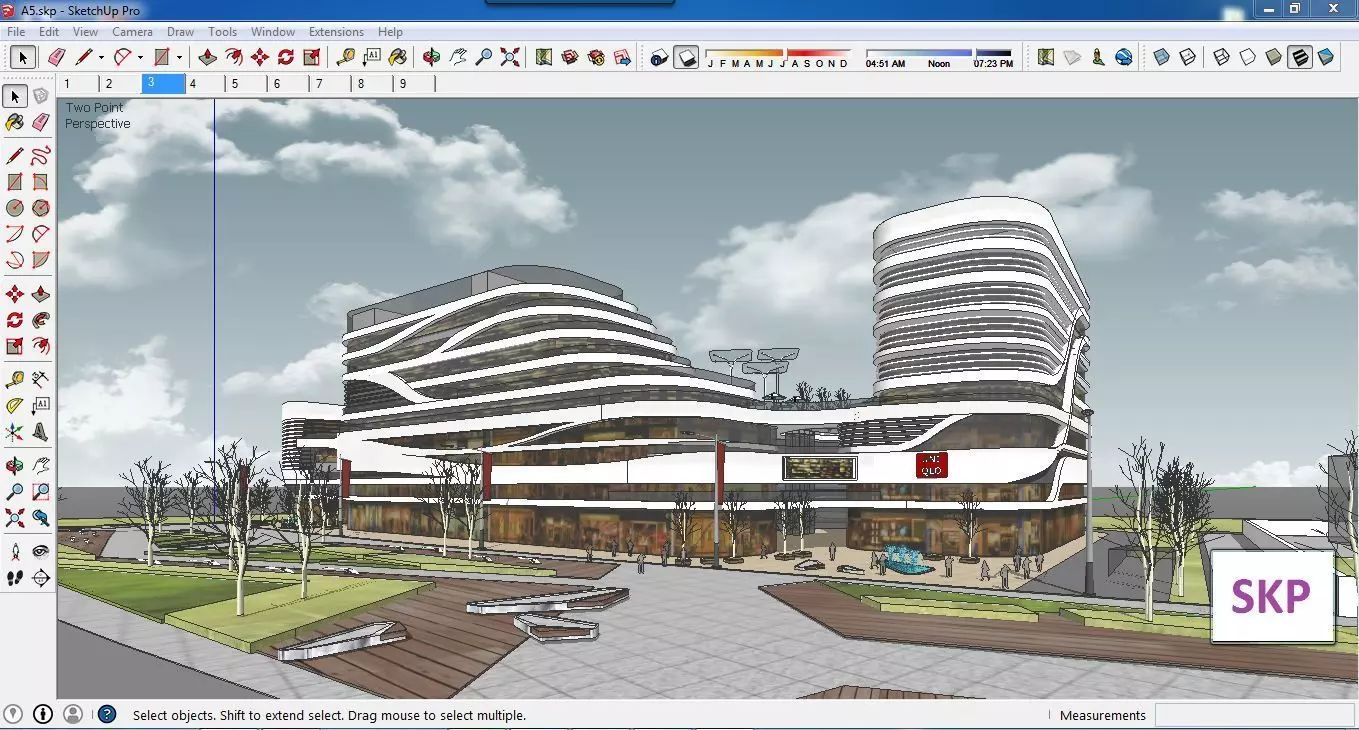Click Preview in Google Earth globe icon
The height and width of the screenshot is (730, 1359).
pos(1124,57)
